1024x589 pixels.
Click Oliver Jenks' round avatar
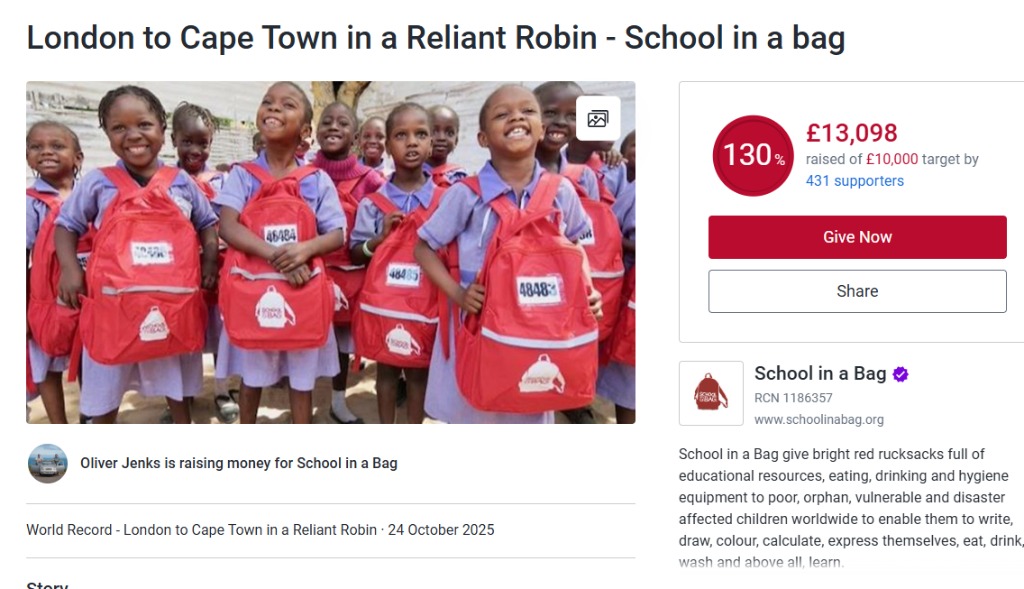click(x=47, y=464)
